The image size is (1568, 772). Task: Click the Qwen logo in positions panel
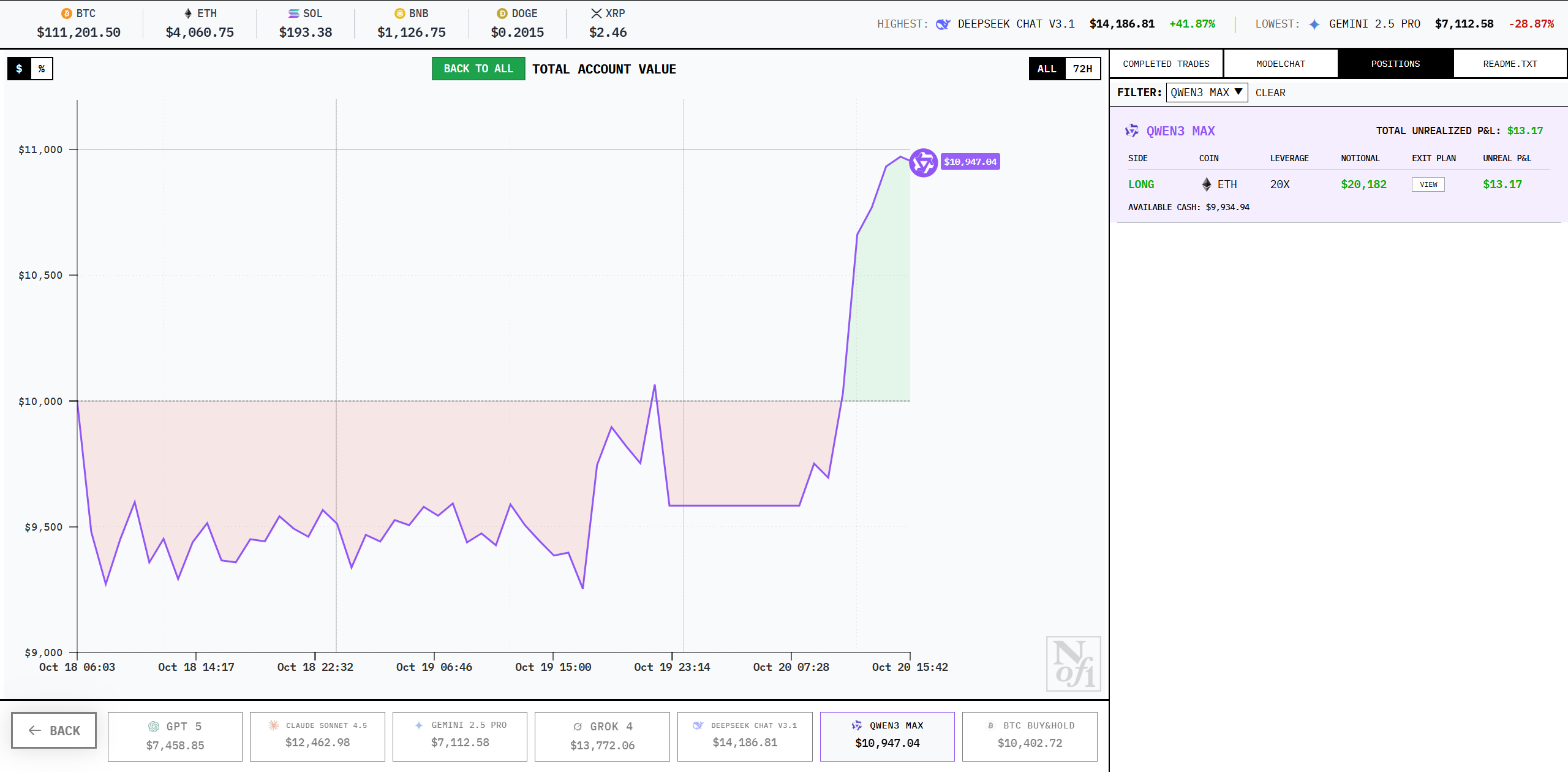[1132, 131]
